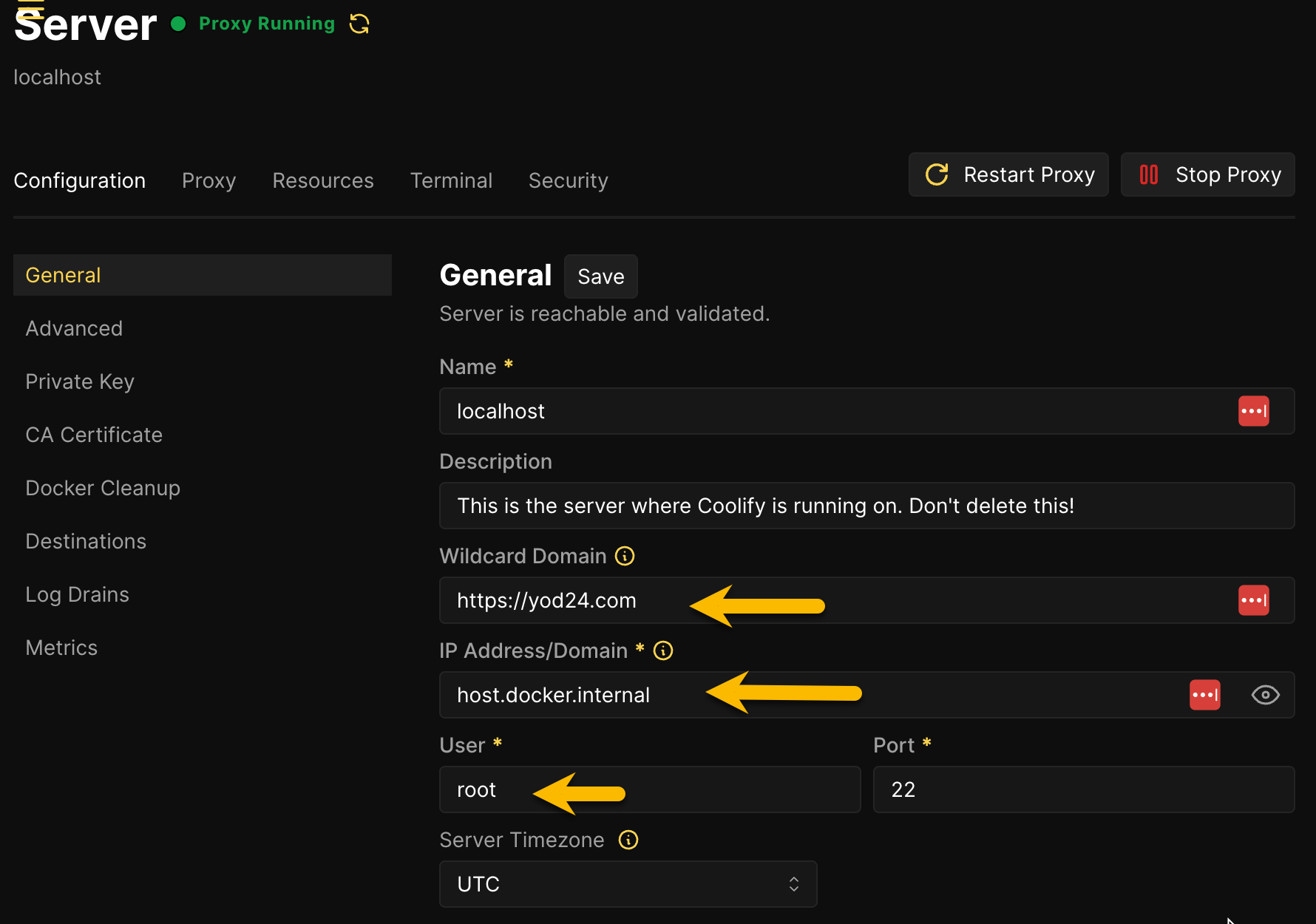Viewport: 1316px width, 924px height.
Task: Click password manager icon in IP Address field
Action: (1204, 695)
